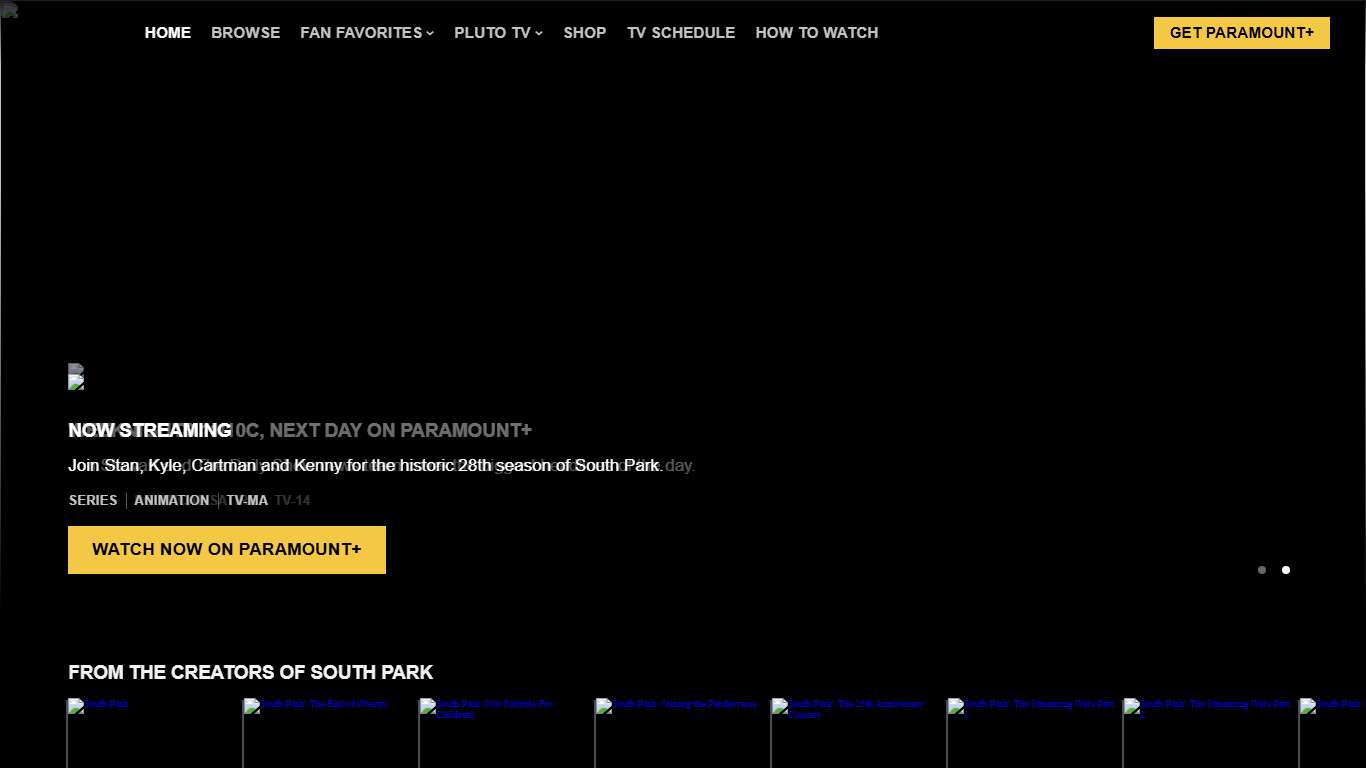Viewport: 1366px width, 768px height.
Task: Open the TV SCHEDULE page
Action: pos(681,32)
